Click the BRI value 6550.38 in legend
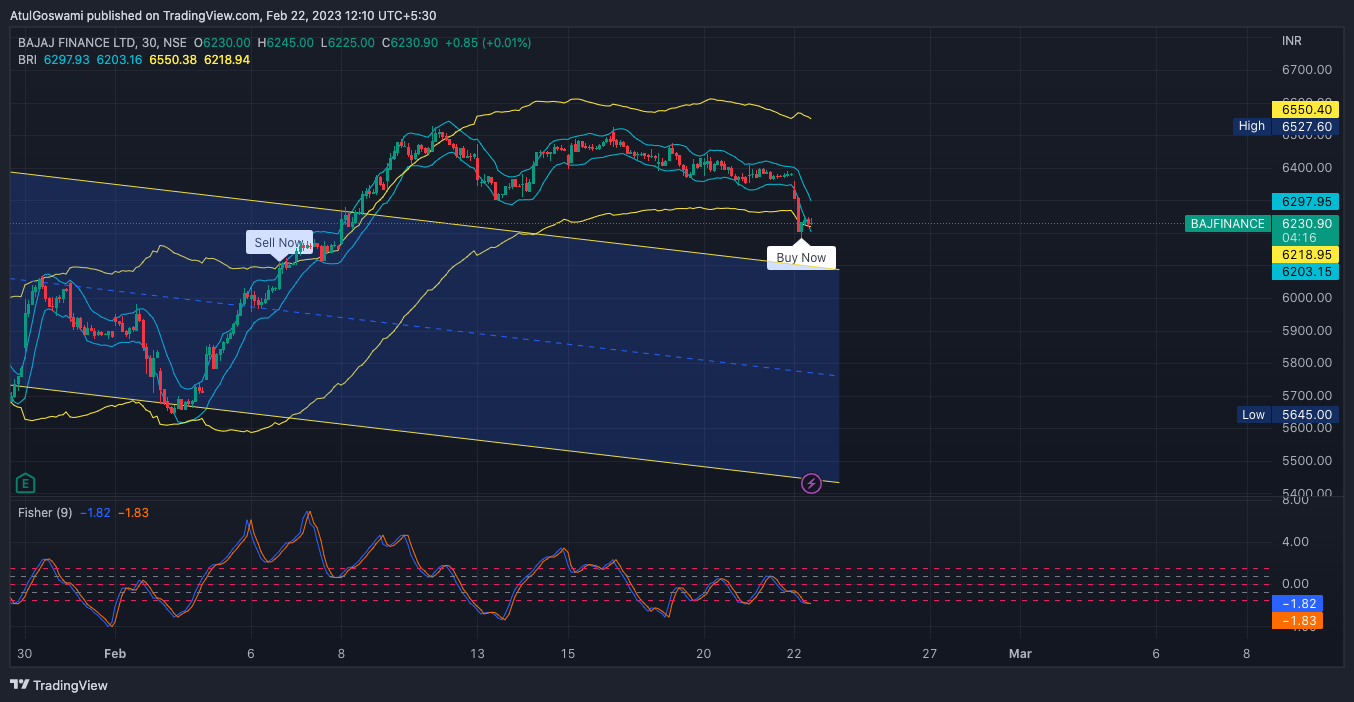This screenshot has height=702, width=1354. point(173,60)
